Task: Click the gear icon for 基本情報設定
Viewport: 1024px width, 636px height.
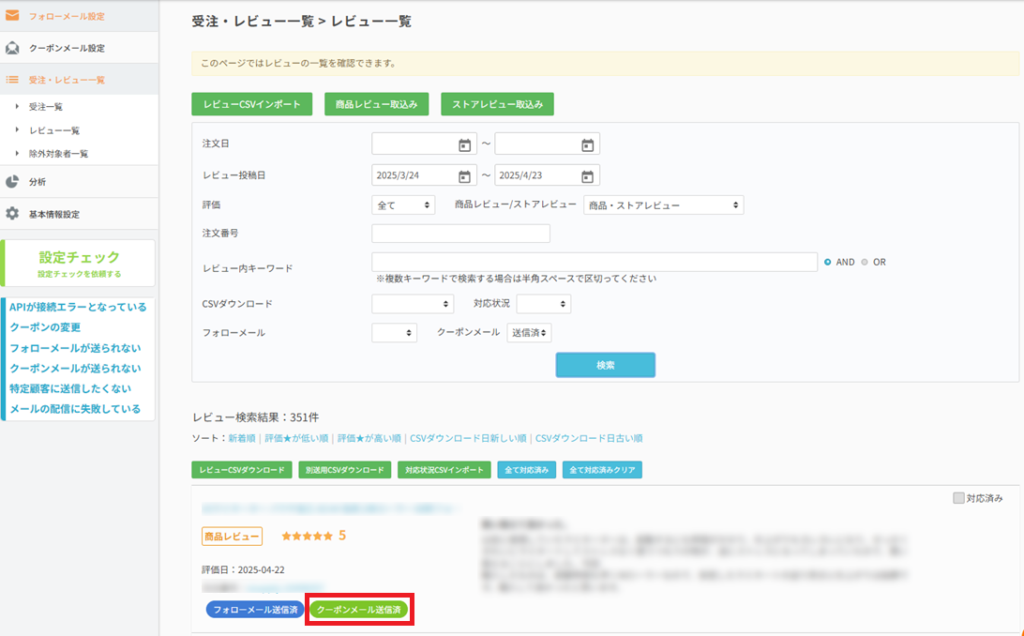Action: click(13, 214)
